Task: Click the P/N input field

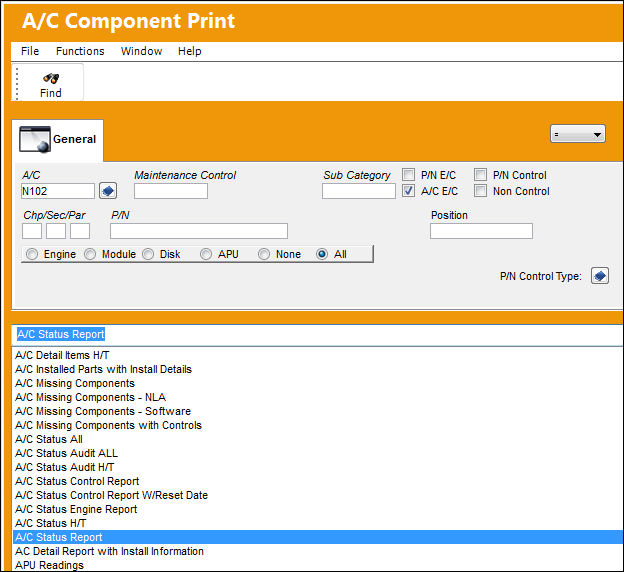Action: click(x=199, y=231)
